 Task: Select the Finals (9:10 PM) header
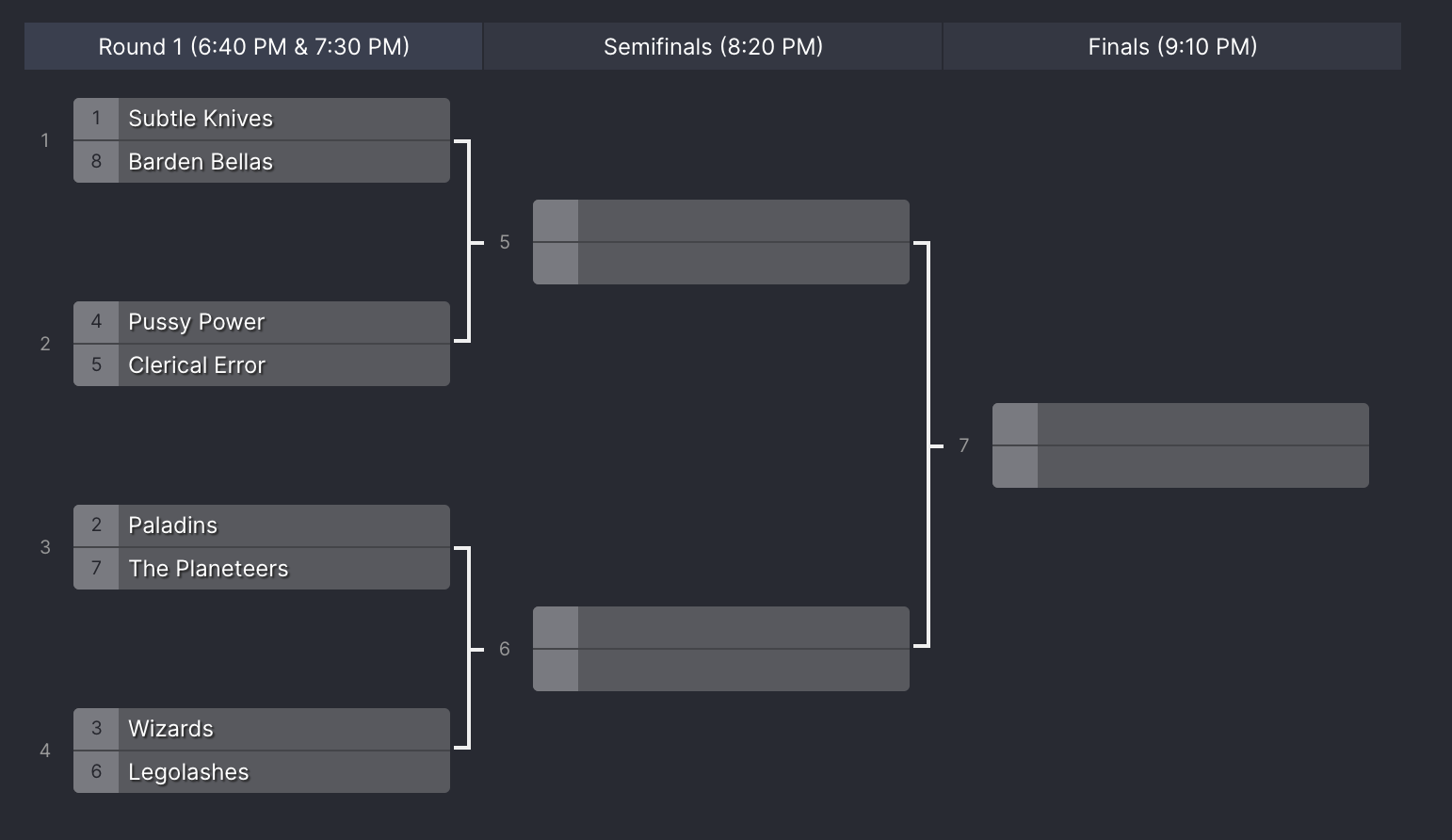[x=1172, y=46]
